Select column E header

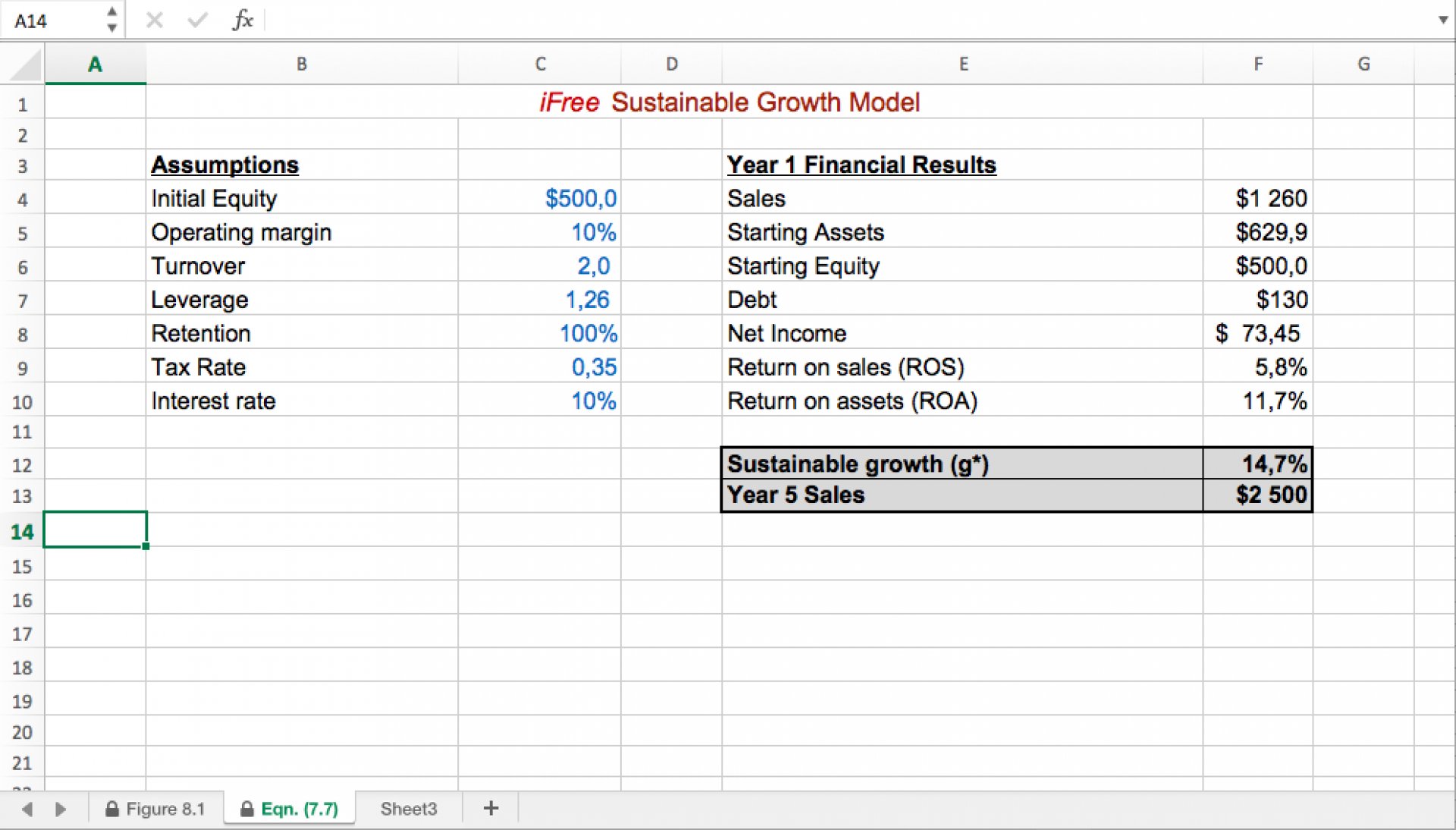pos(963,64)
